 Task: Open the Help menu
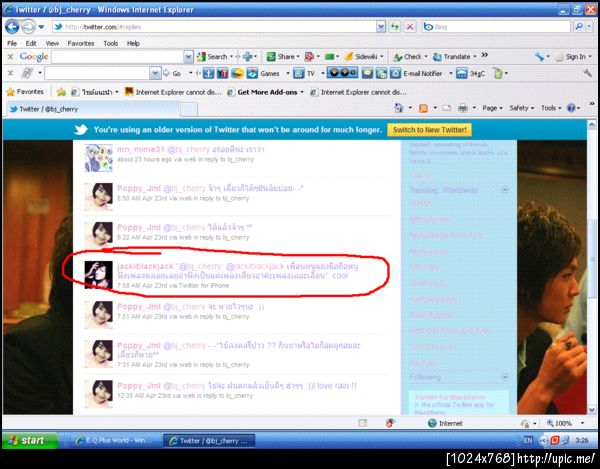coord(133,43)
